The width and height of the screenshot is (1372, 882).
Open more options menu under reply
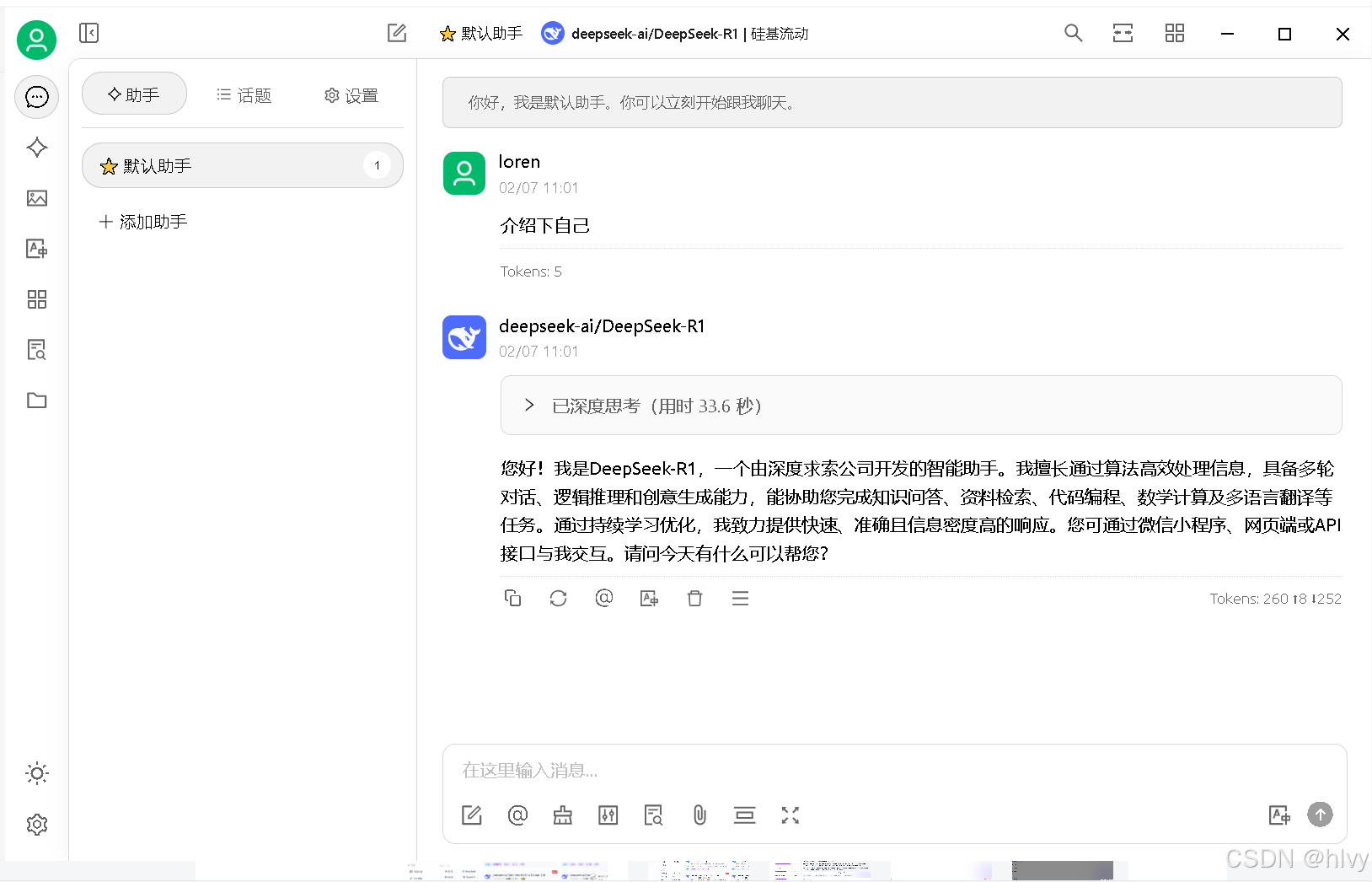click(740, 598)
